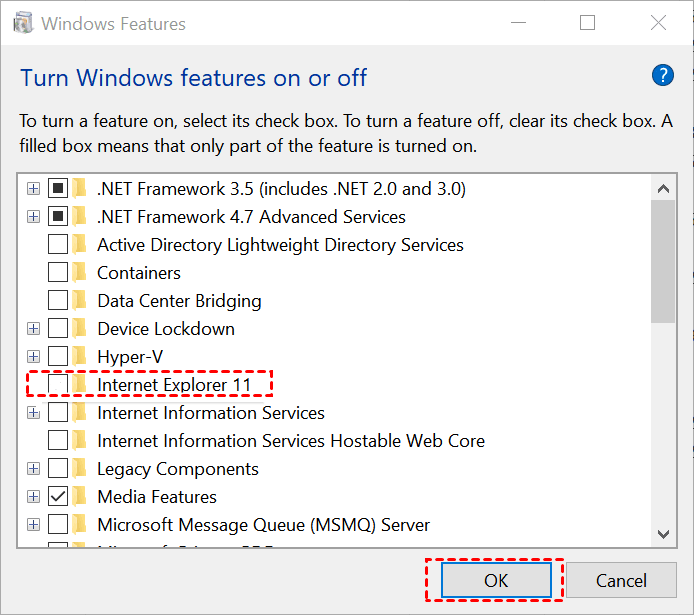
Task: Select the Media Features label
Action: click(157, 497)
